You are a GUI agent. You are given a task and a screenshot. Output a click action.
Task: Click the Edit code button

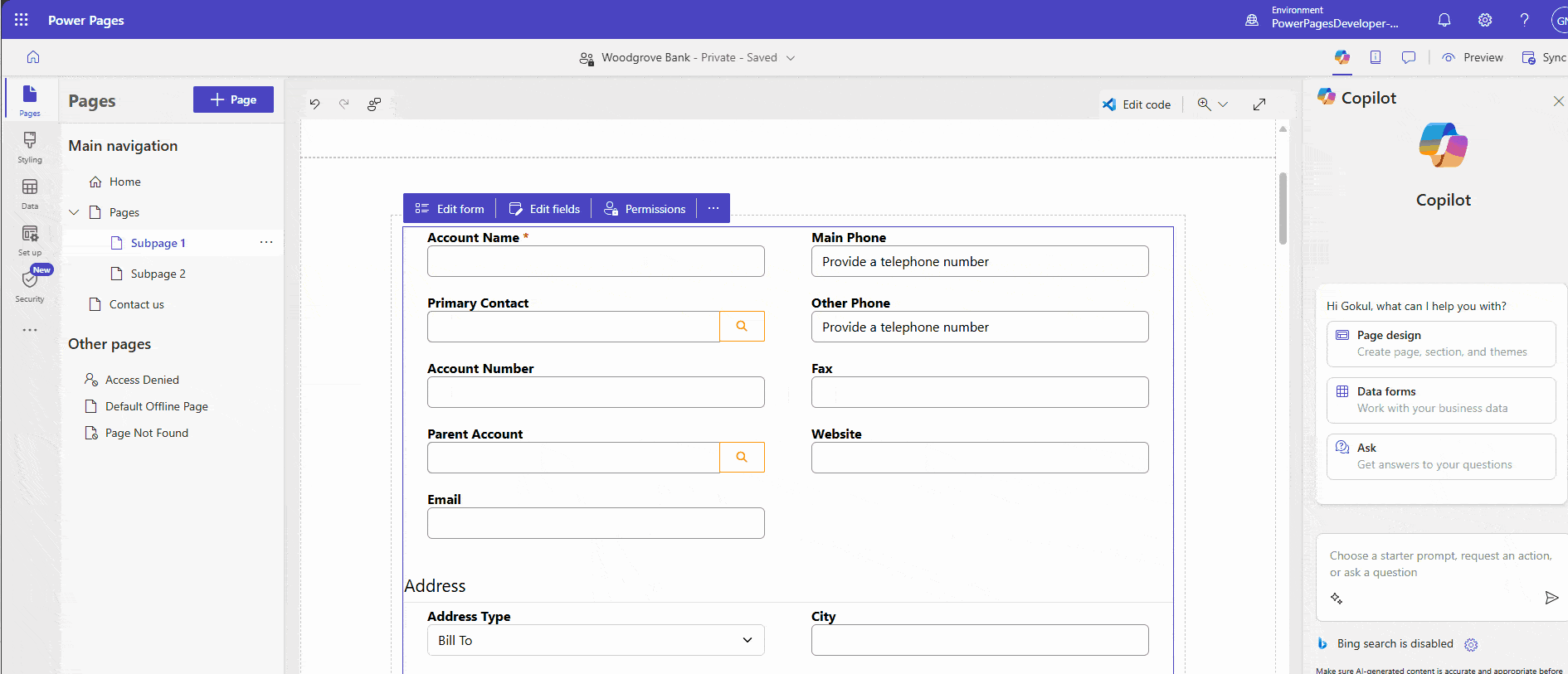[1137, 104]
